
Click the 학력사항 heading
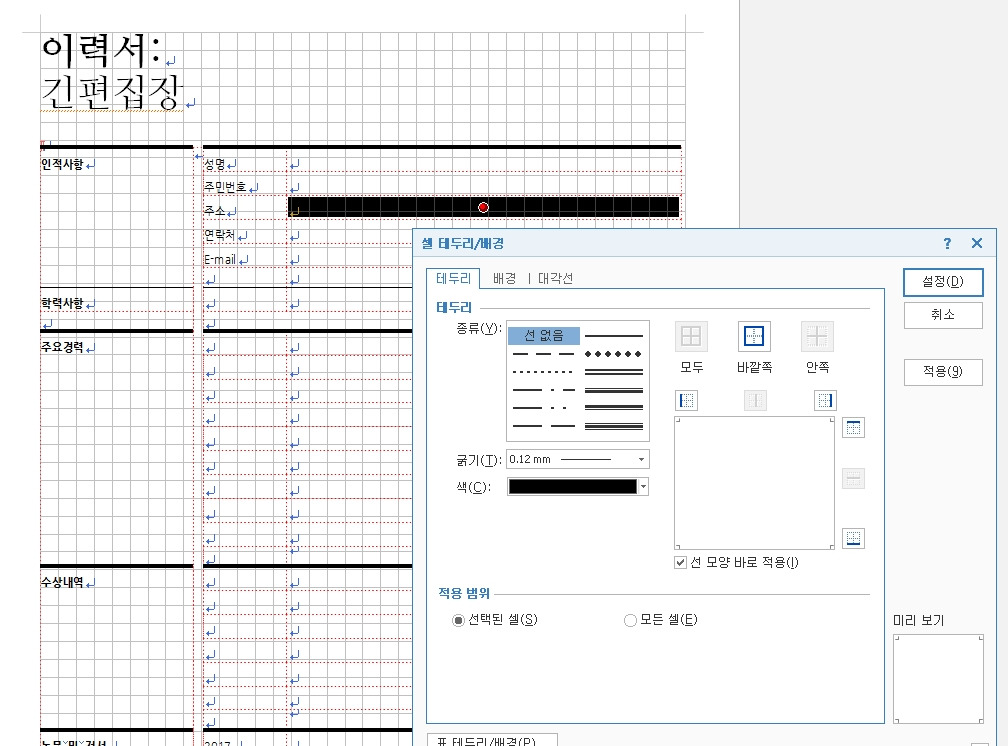62,303
